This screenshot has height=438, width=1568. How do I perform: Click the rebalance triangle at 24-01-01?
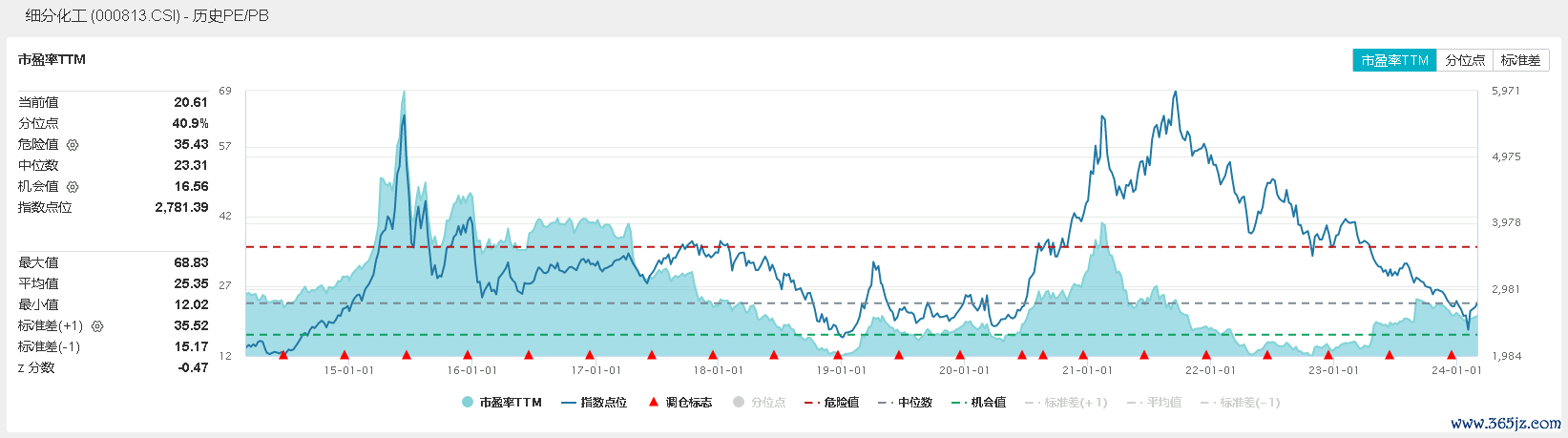click(x=1452, y=355)
